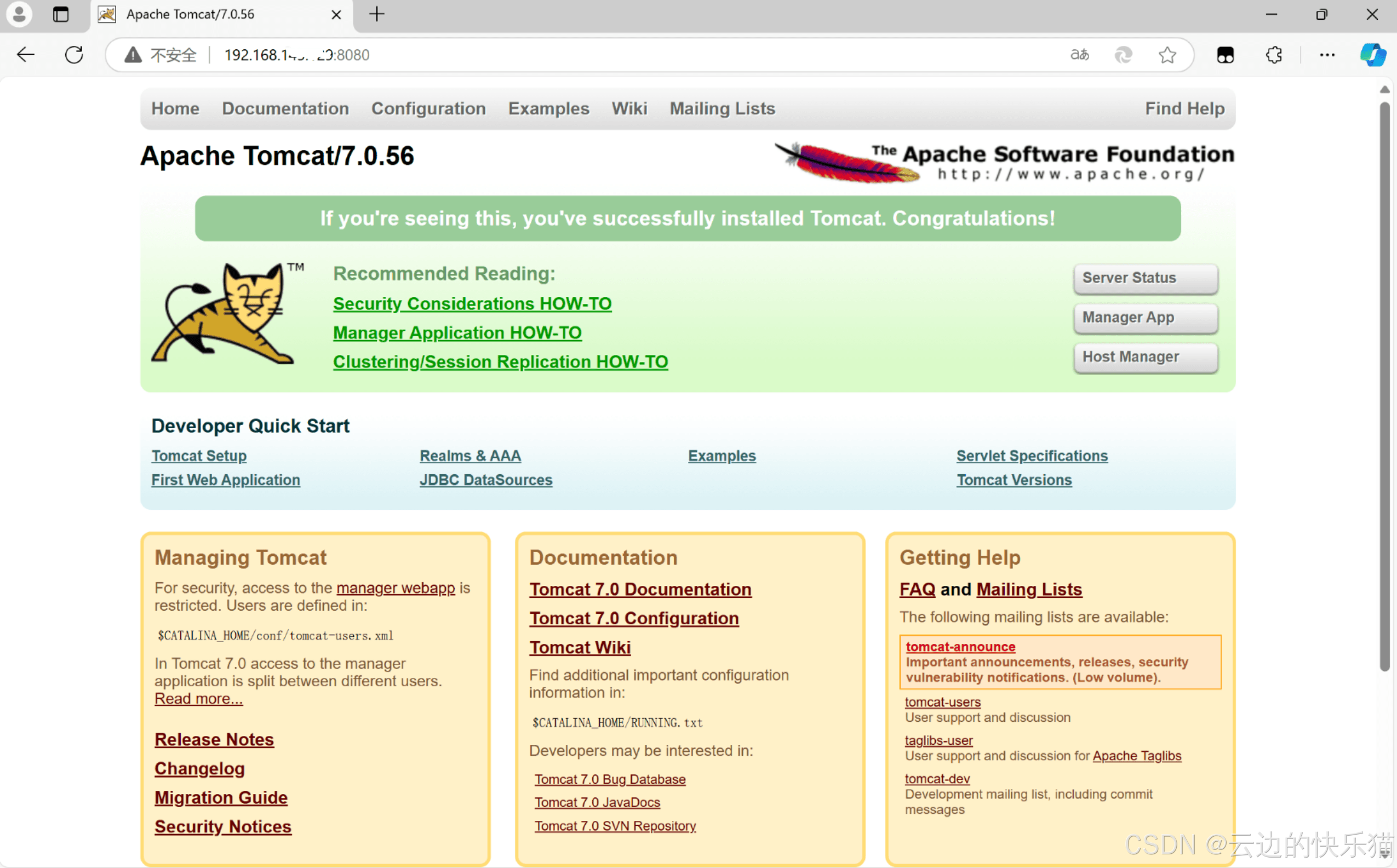
Task: Click the vertical scrollbar thumb
Action: (x=1384, y=386)
